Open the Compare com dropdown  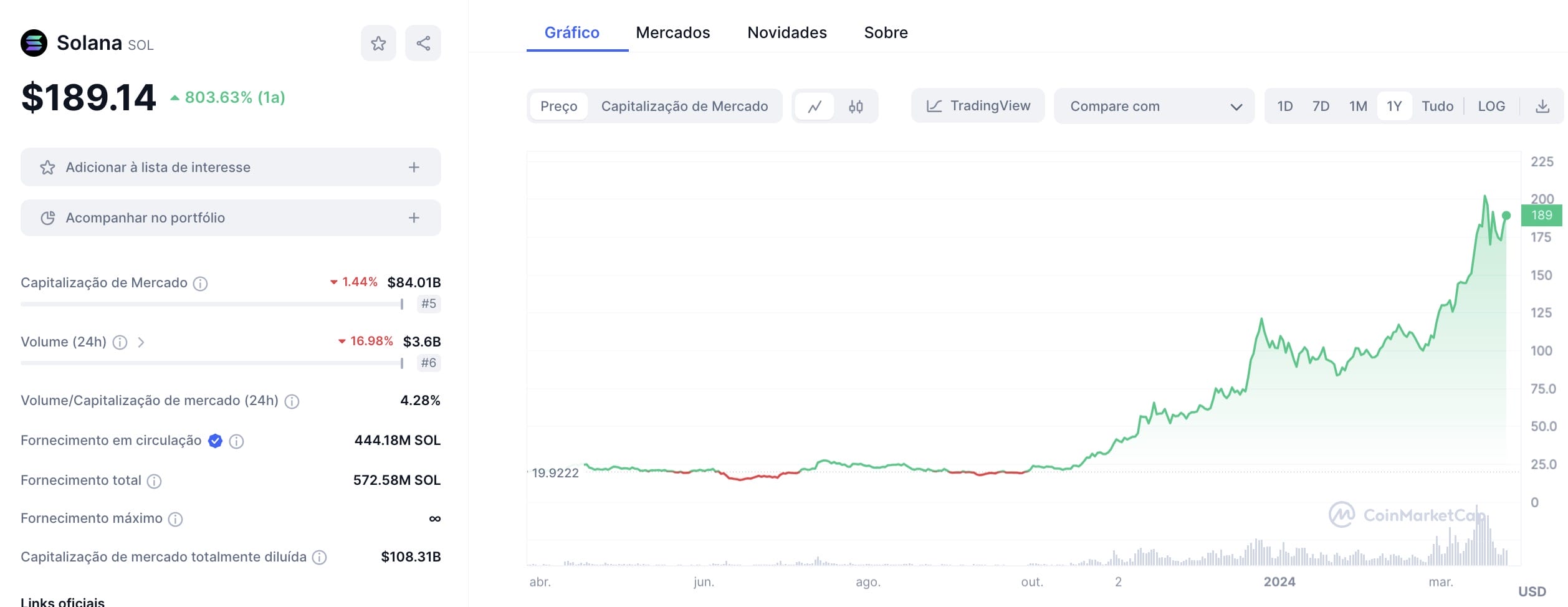pos(1154,106)
